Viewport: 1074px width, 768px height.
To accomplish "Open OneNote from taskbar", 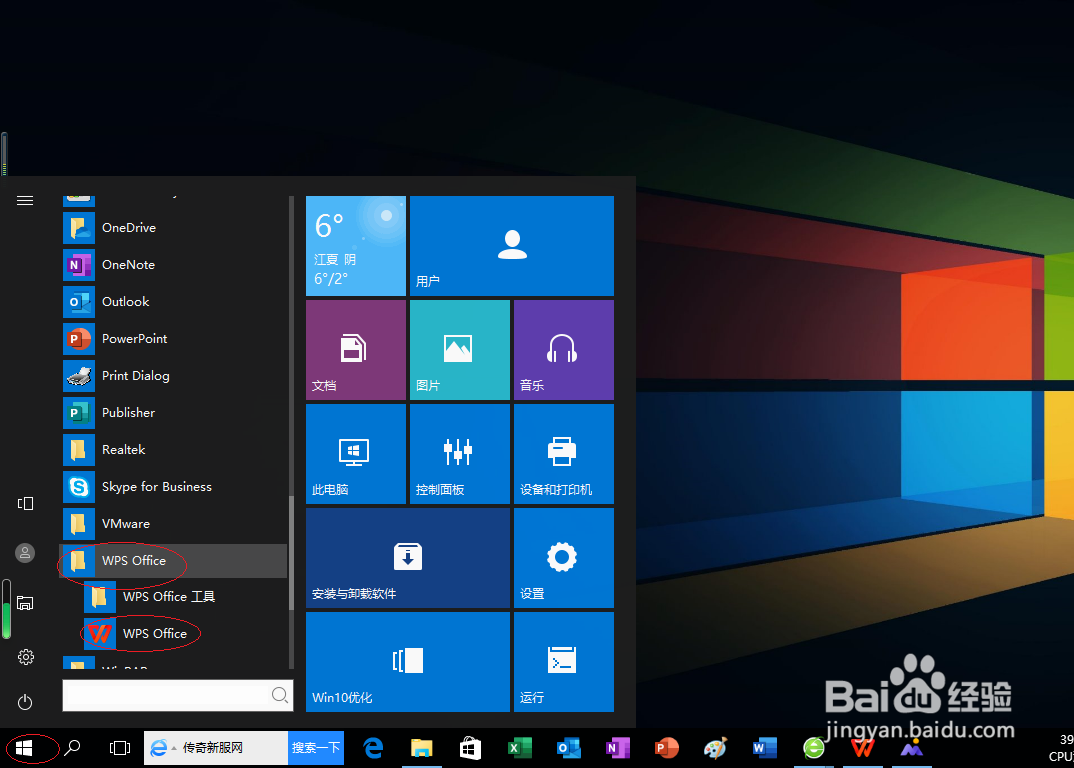I will tap(618, 748).
